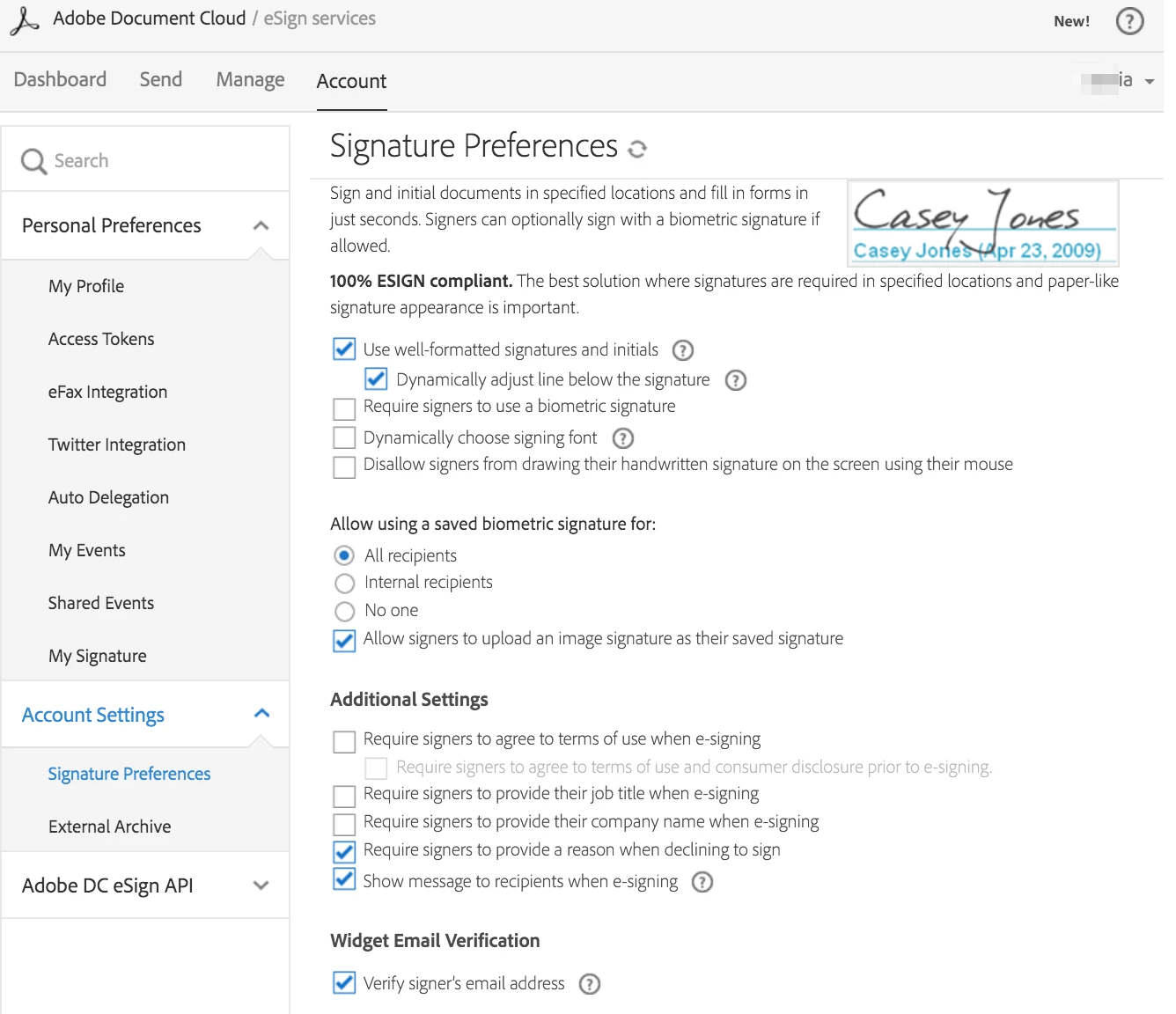This screenshot has width=1176, height=1014.
Task: Select the Internal recipients radio button
Action: tap(344, 584)
